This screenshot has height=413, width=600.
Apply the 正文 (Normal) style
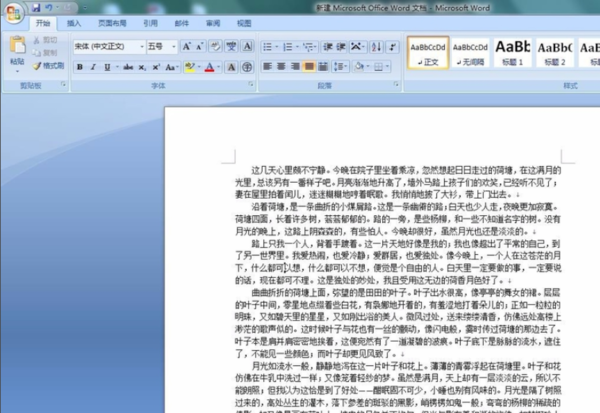click(428, 53)
